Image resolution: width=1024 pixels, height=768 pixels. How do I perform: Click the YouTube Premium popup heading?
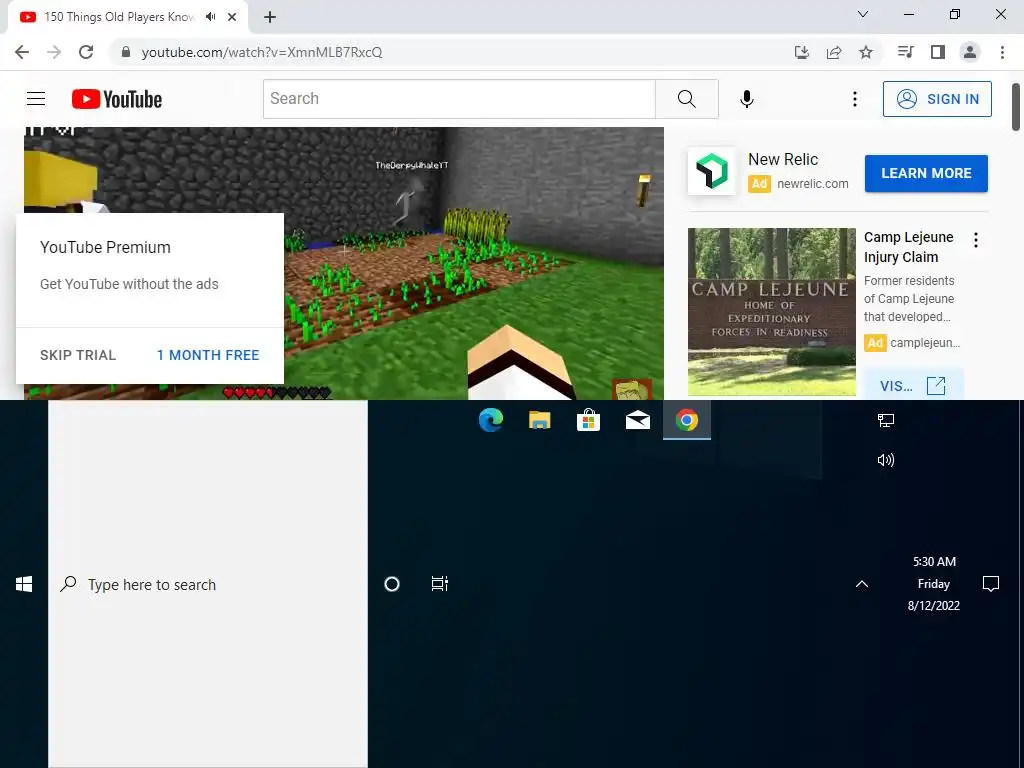[x=105, y=248]
